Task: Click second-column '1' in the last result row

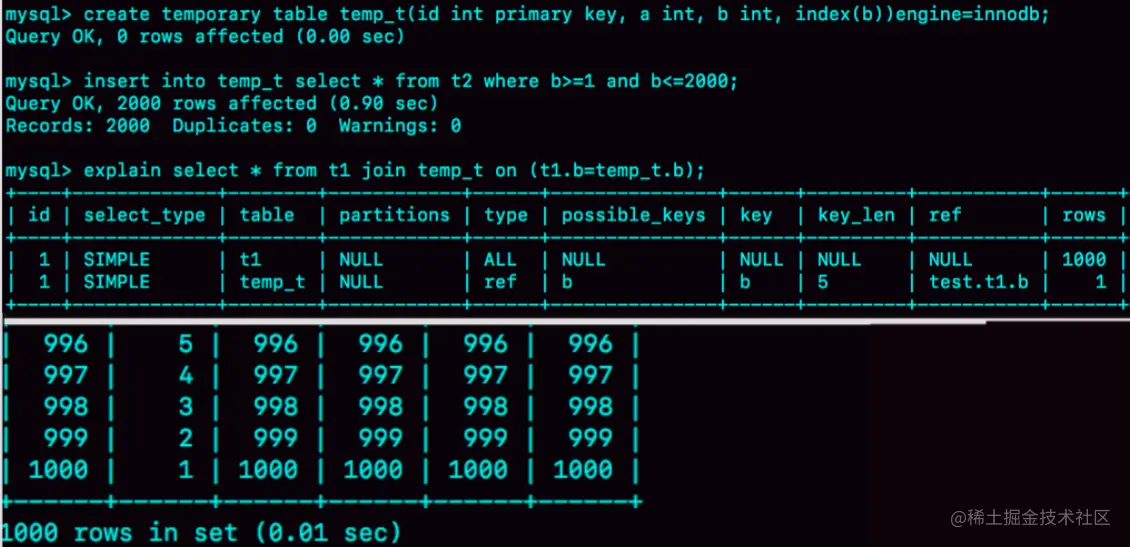Action: pyautogui.click(x=186, y=470)
